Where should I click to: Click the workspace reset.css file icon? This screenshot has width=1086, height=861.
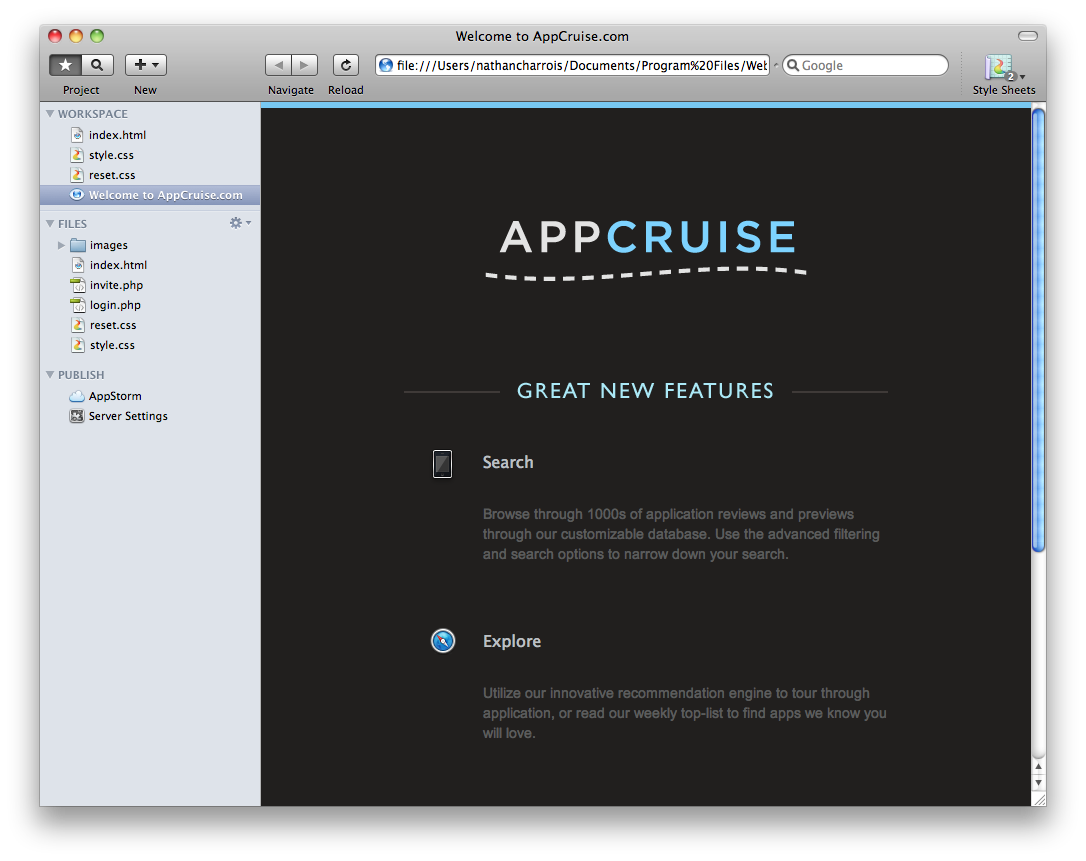78,175
